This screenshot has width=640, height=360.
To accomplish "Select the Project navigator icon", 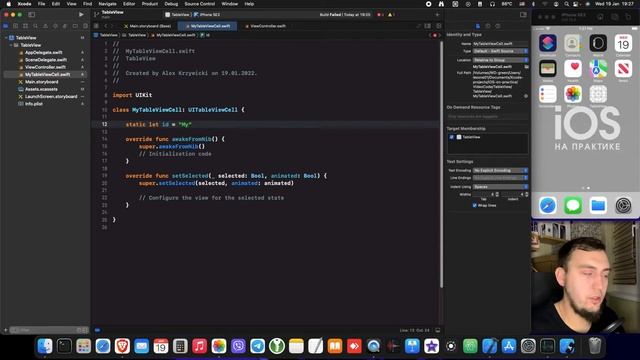I will coord(6,26).
